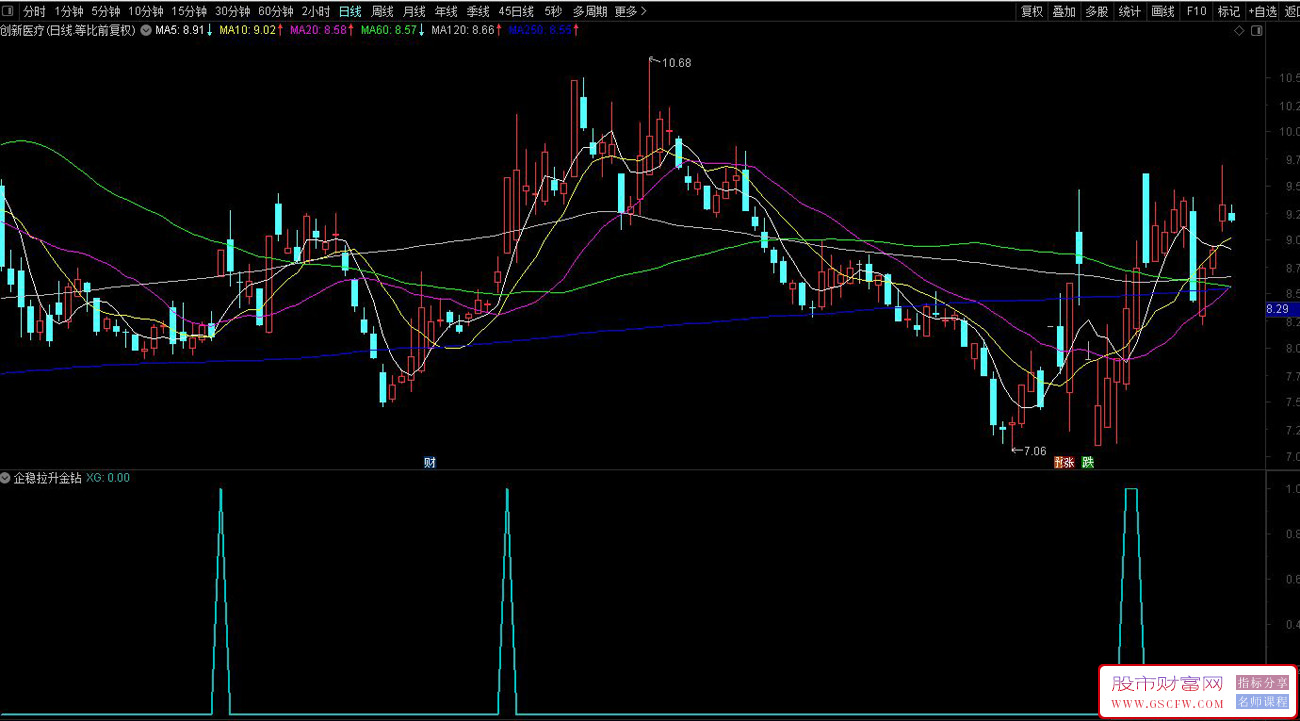Click the green 跌 marker icon
The height and width of the screenshot is (721, 1300).
[x=1088, y=462]
